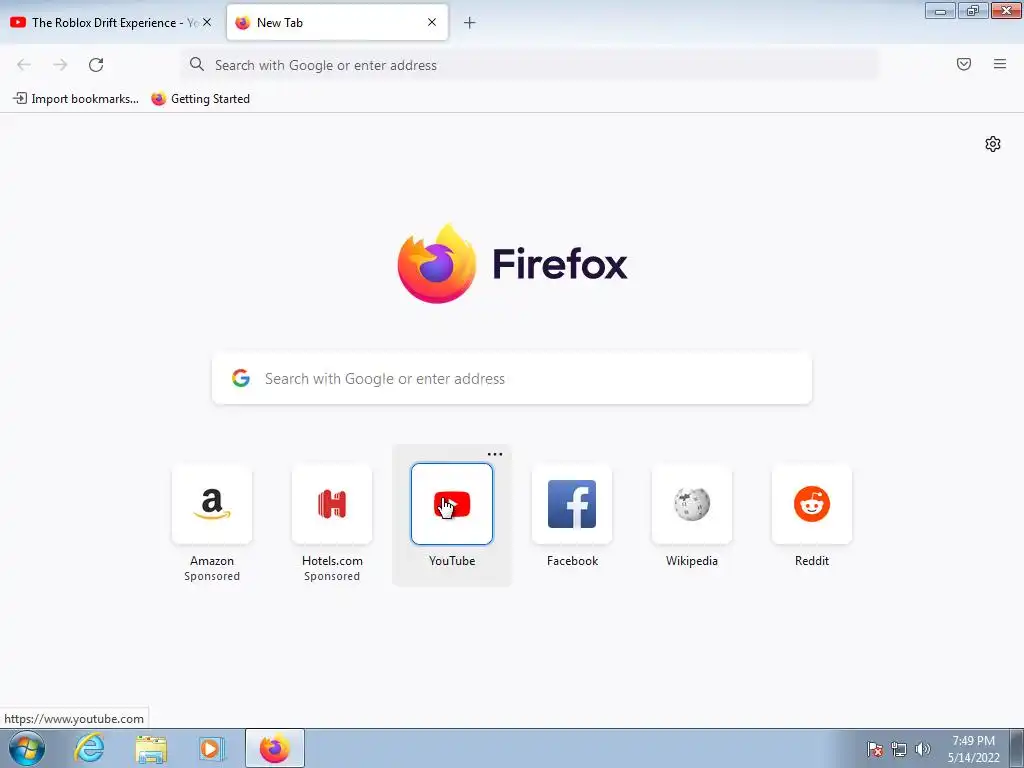Click the Reddit label under its tile
This screenshot has height=768, width=1024.
(x=812, y=561)
